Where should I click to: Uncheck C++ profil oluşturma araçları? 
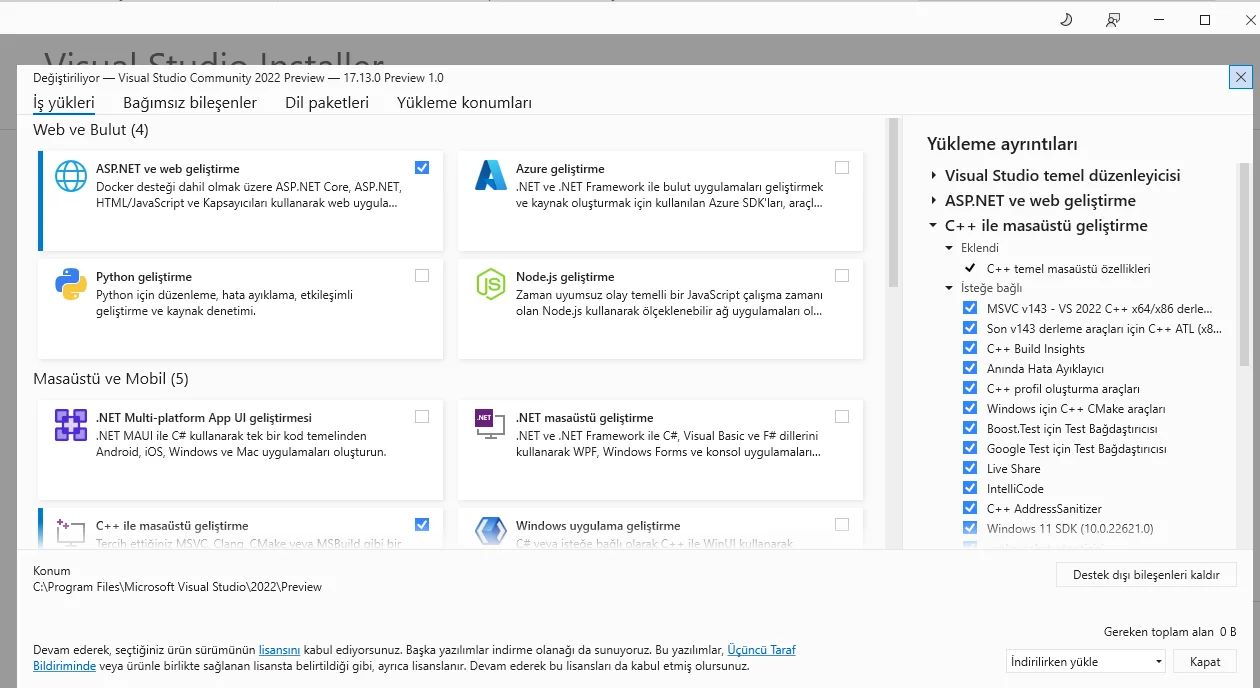(x=970, y=388)
